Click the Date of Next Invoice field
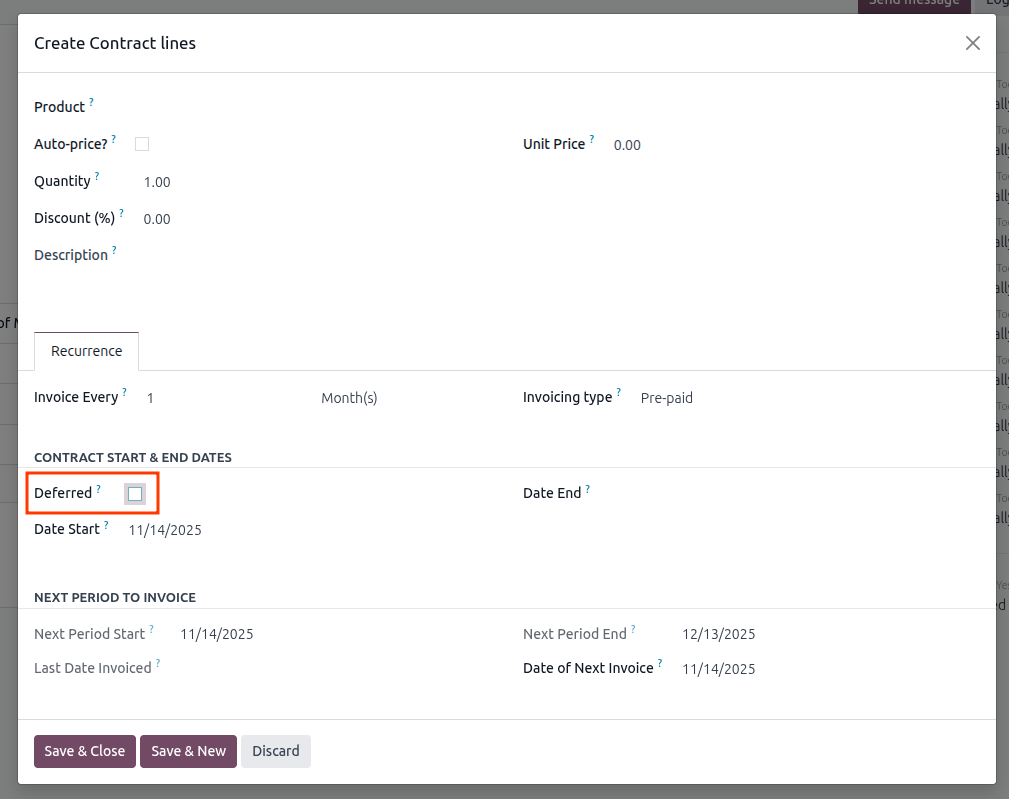 (x=828, y=669)
